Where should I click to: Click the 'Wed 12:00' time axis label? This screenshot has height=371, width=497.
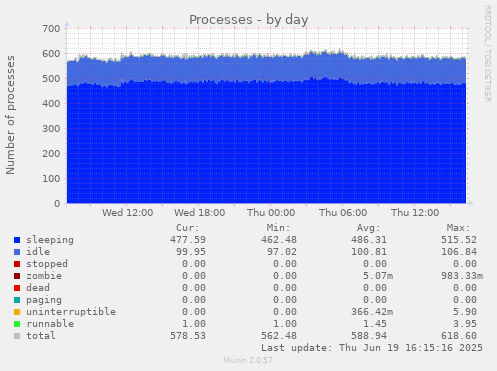coord(127,213)
